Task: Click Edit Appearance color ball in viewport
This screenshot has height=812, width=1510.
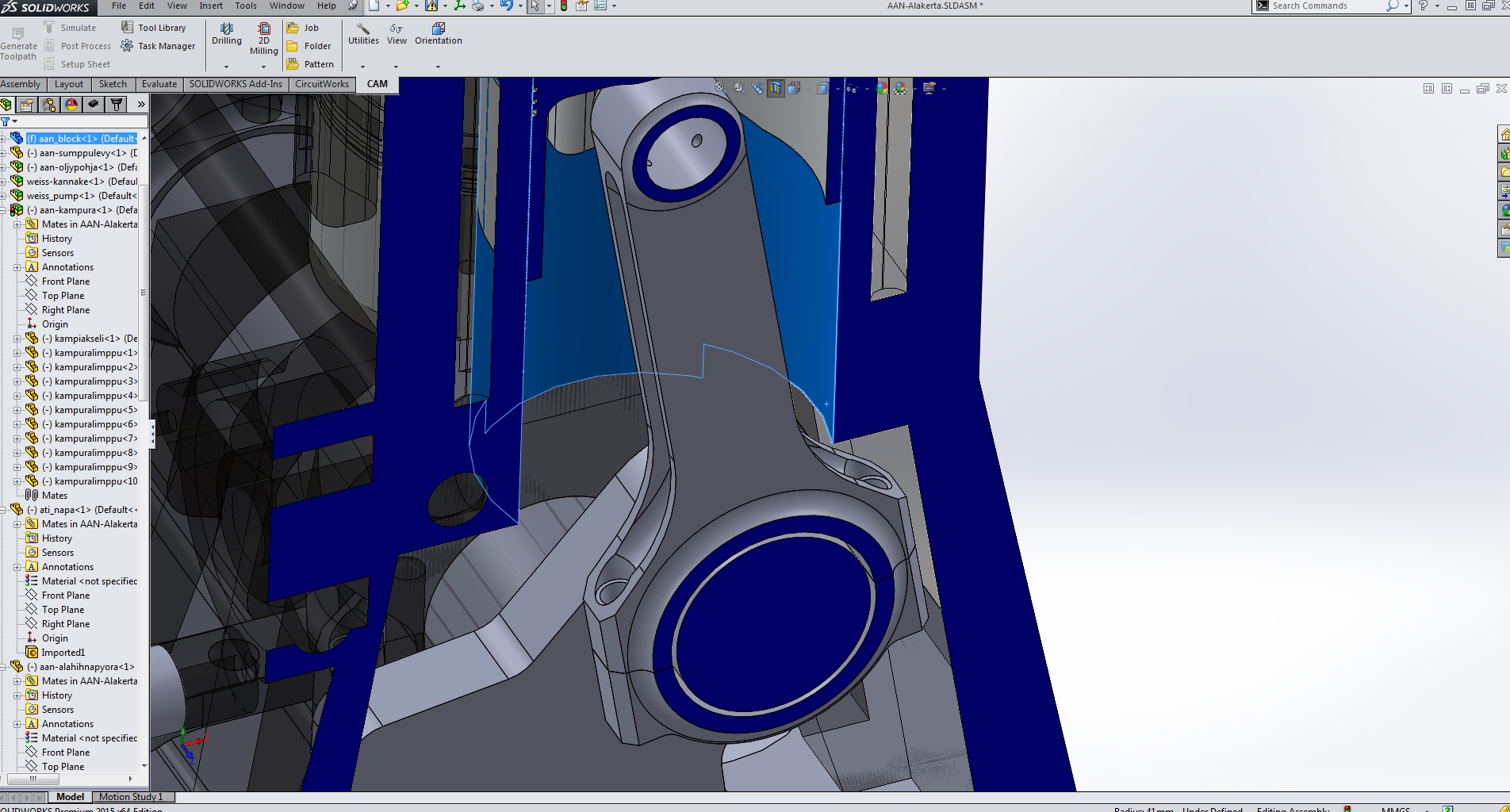Action: (882, 89)
